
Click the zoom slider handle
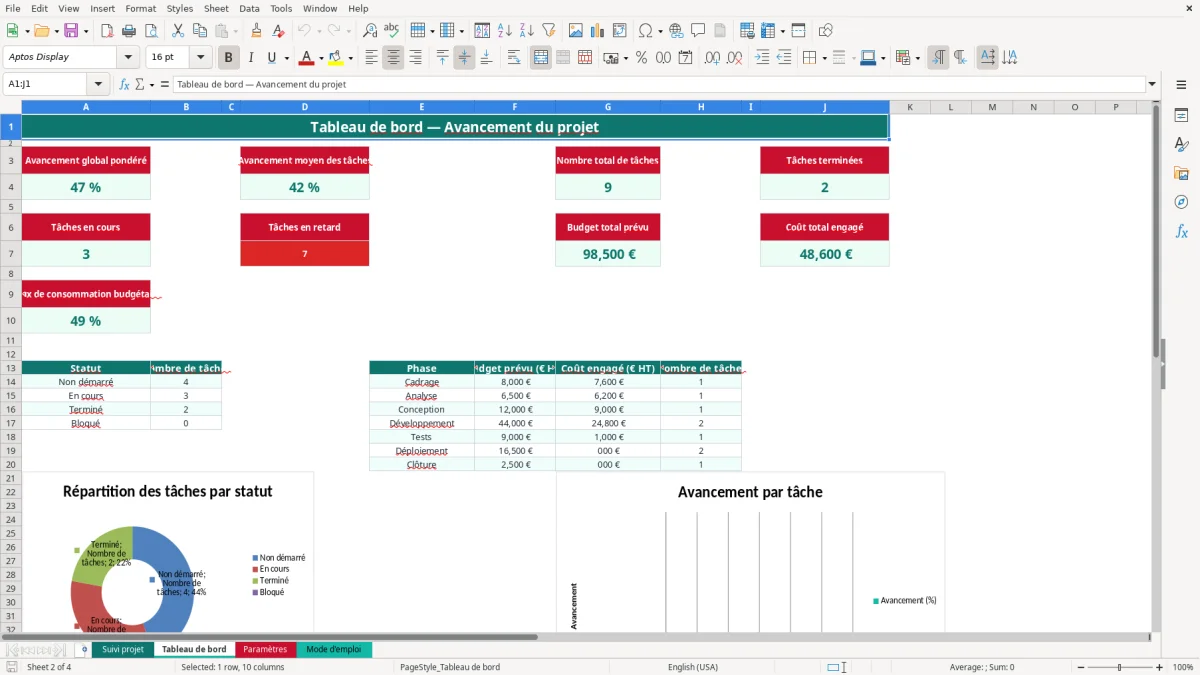[x=1119, y=667]
